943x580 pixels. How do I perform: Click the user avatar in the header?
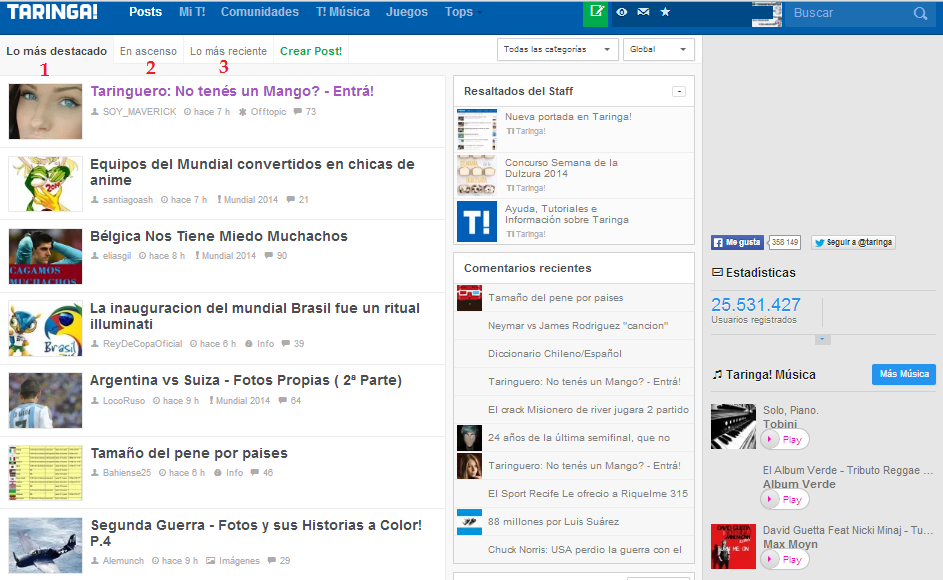point(767,14)
